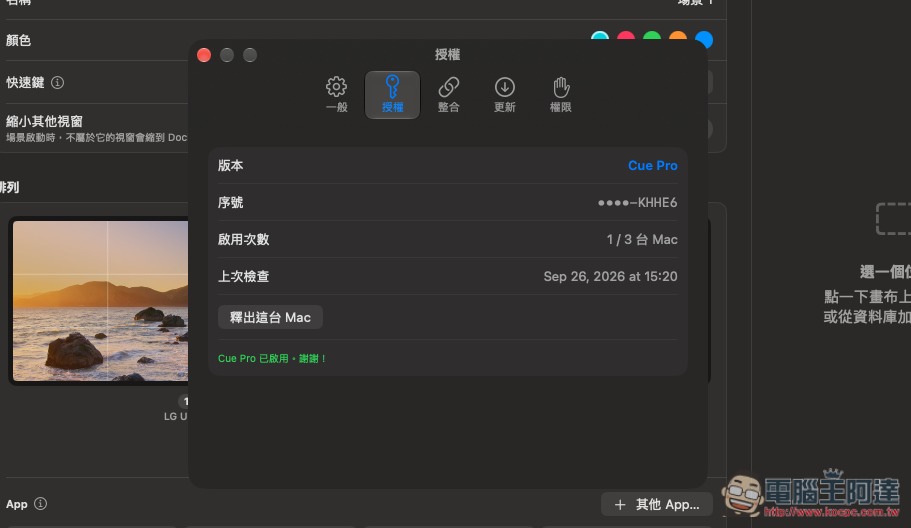Click the 上次檢查 row label
The width and height of the screenshot is (911, 528).
tap(243, 276)
